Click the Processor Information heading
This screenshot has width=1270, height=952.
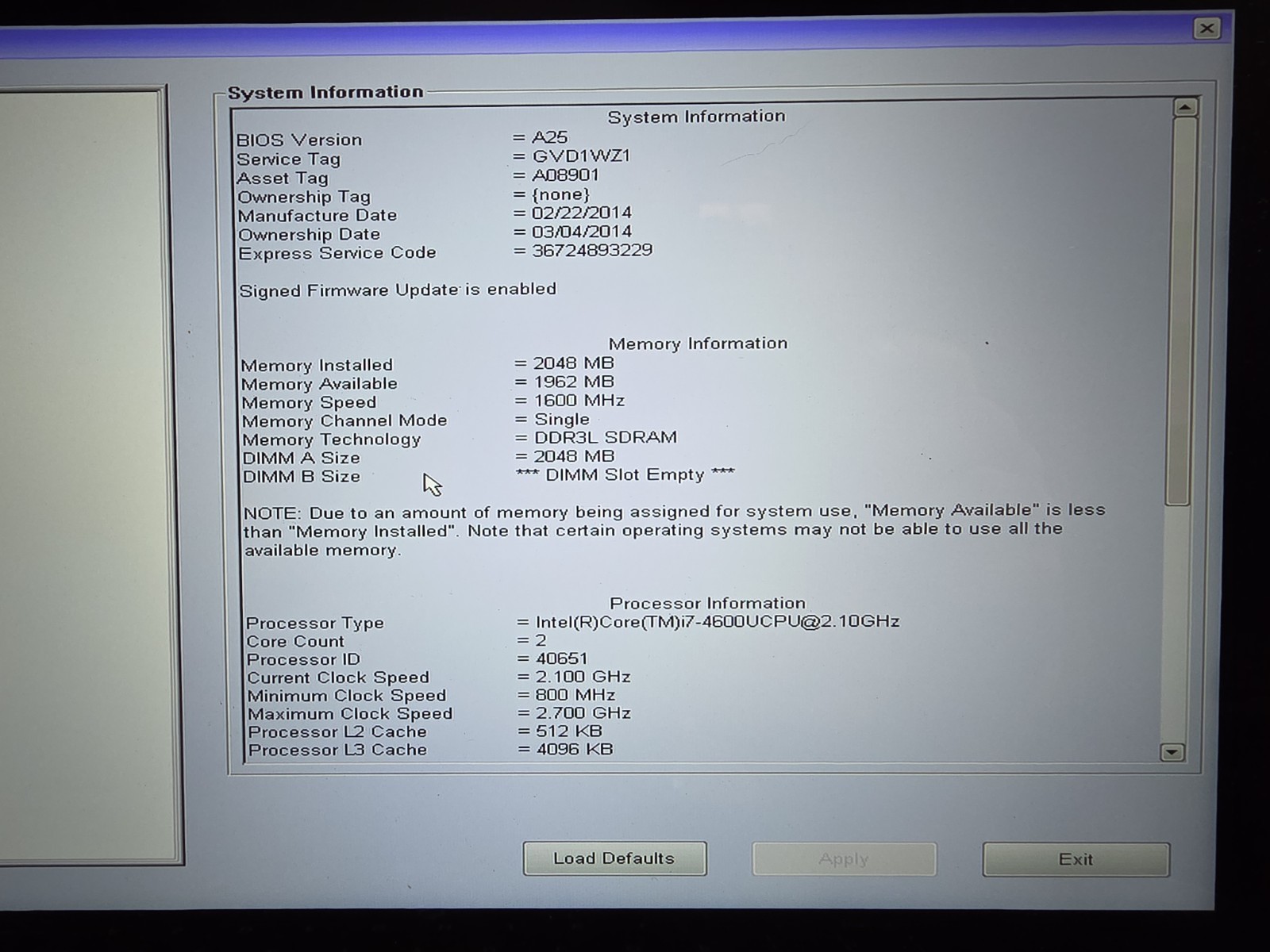pos(707,603)
